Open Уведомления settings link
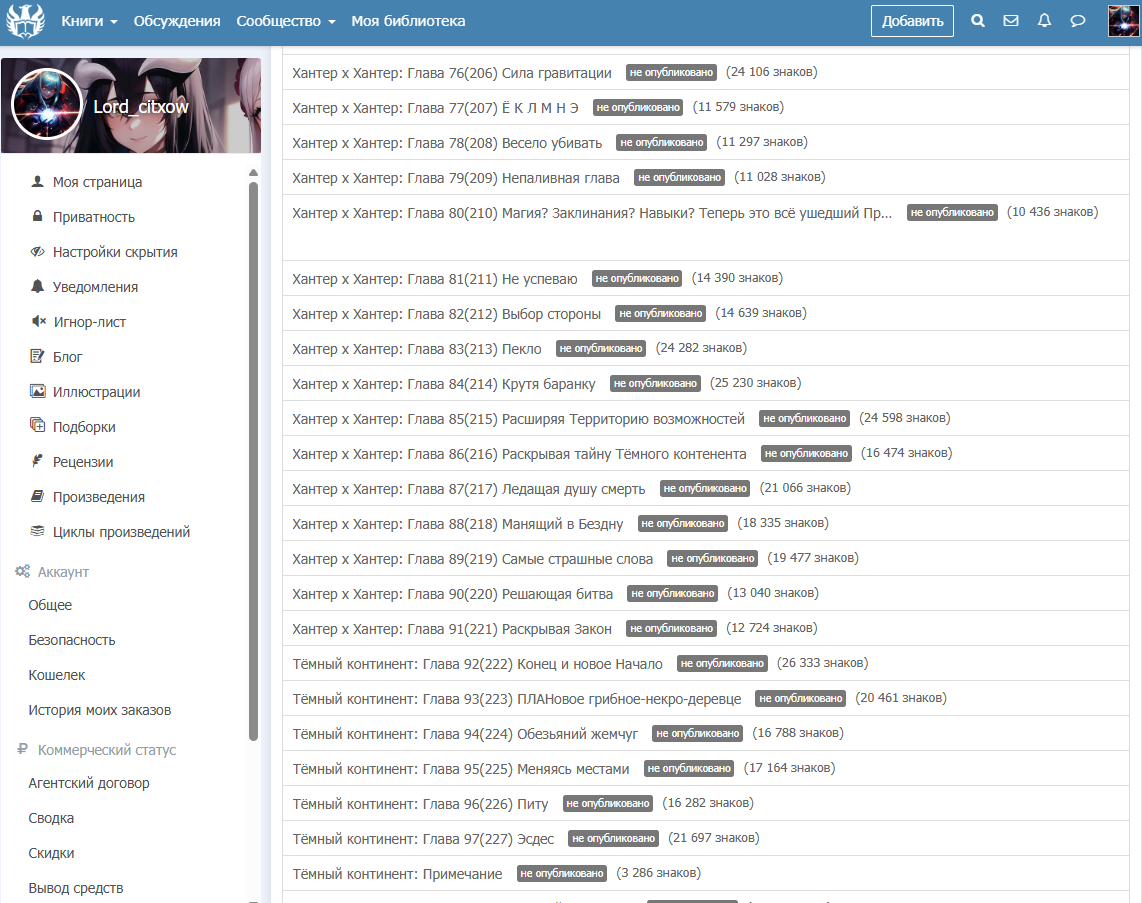The height and width of the screenshot is (903, 1142). (95, 287)
